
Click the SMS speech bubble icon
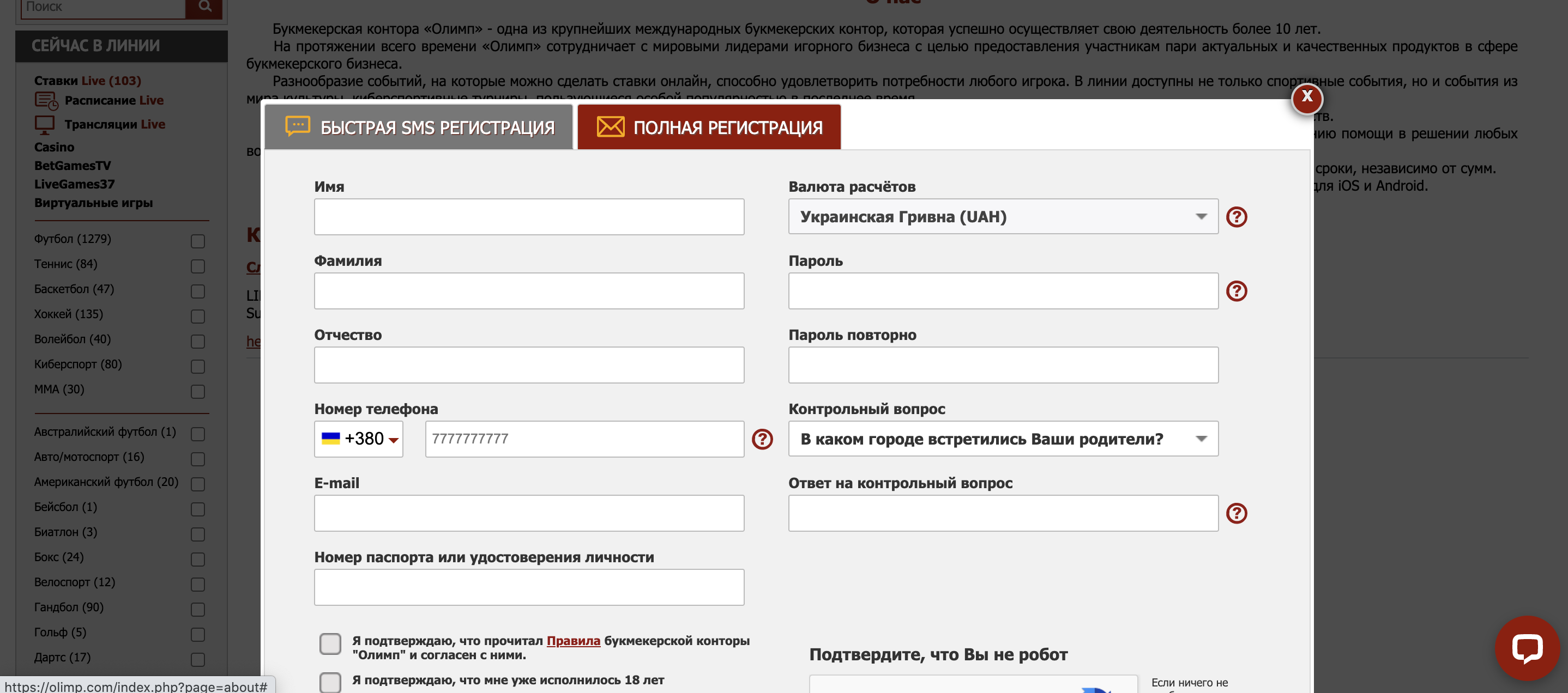(x=298, y=126)
